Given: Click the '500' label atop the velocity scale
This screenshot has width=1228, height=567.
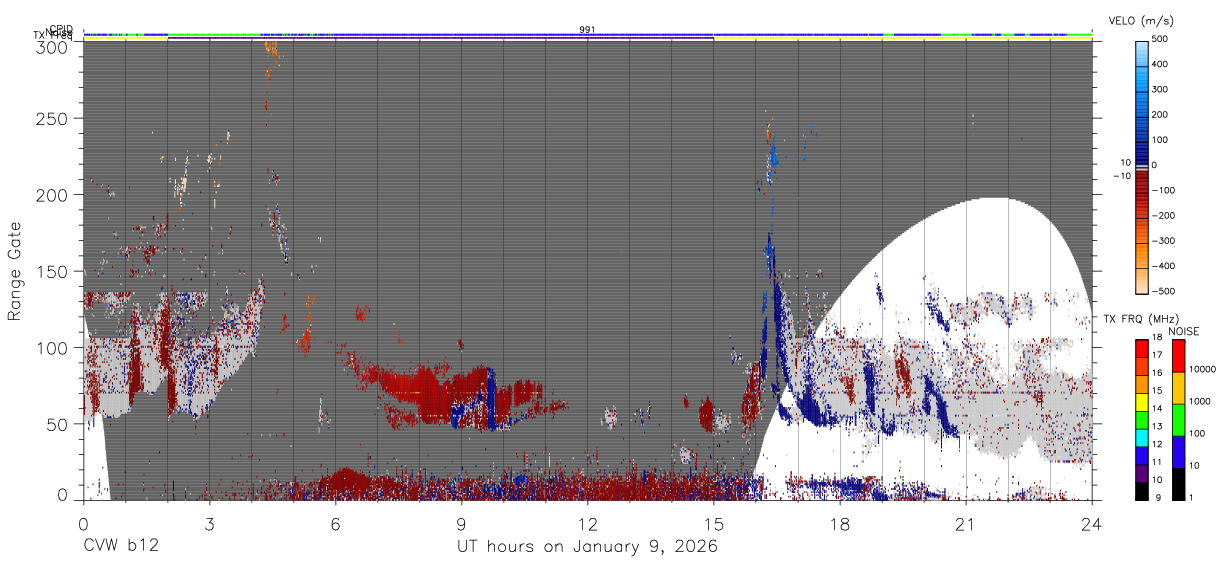Looking at the screenshot, I should tap(1160, 40).
